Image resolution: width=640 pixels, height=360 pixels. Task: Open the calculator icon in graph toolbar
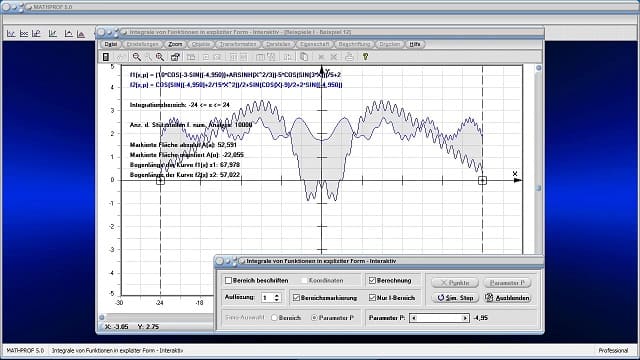click(106, 57)
